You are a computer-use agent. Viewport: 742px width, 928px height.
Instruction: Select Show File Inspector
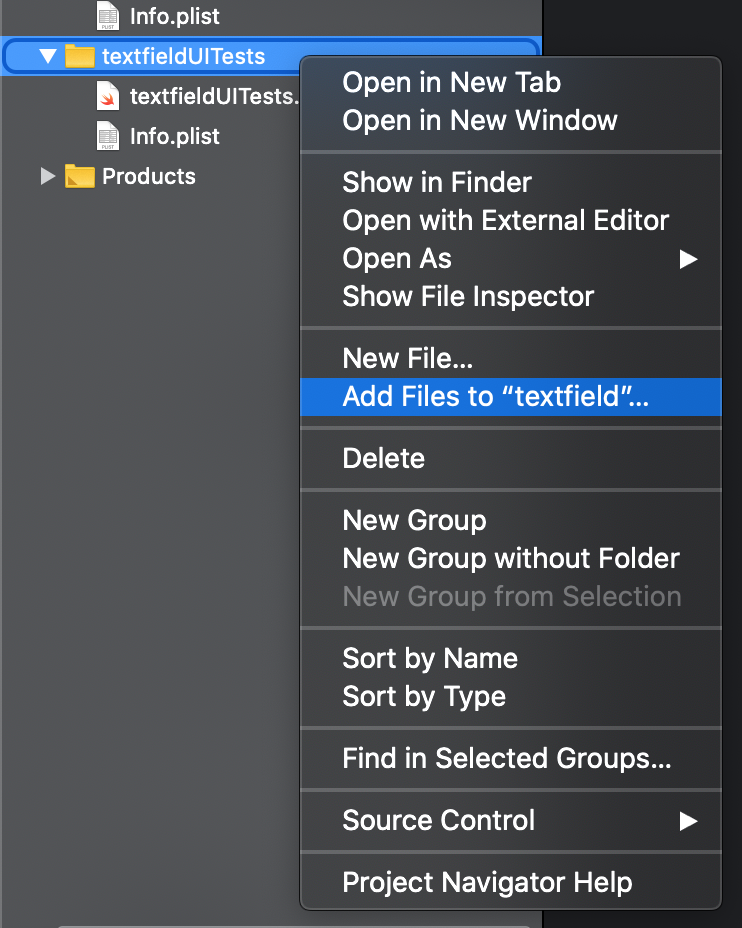(468, 296)
